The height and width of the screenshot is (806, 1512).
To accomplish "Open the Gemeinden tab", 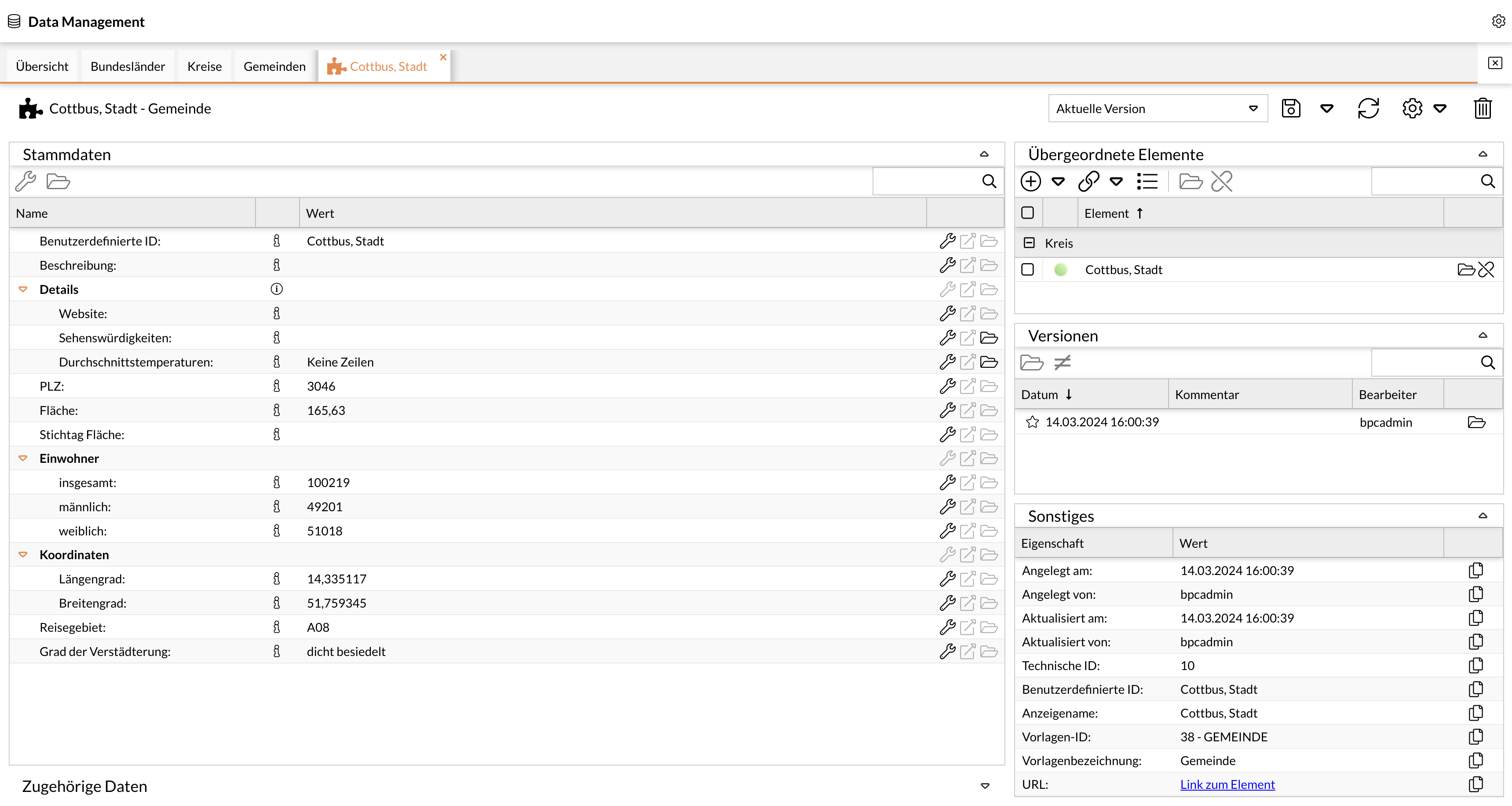I will coord(274,66).
